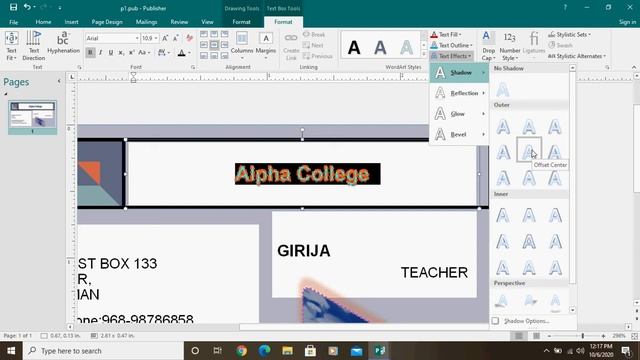Collapse the Pages navigation pane
This screenshot has height=360, width=640.
pyautogui.click(x=59, y=81)
